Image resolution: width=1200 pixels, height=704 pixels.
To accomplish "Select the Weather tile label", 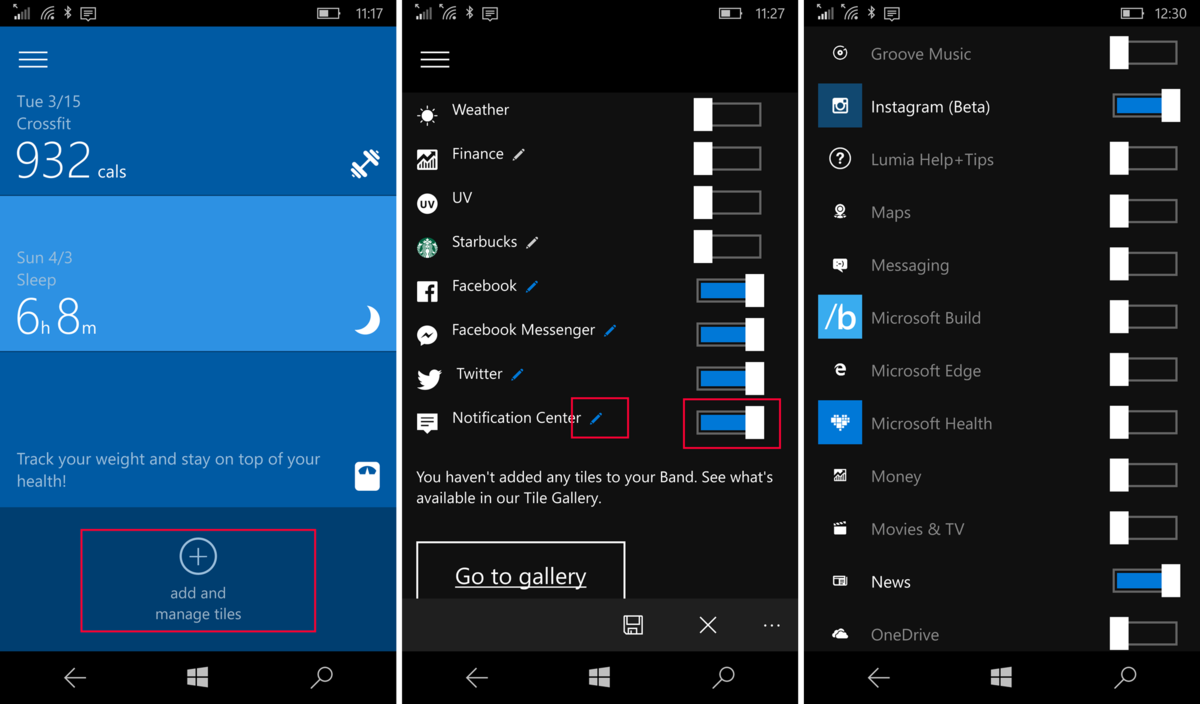I will (480, 110).
